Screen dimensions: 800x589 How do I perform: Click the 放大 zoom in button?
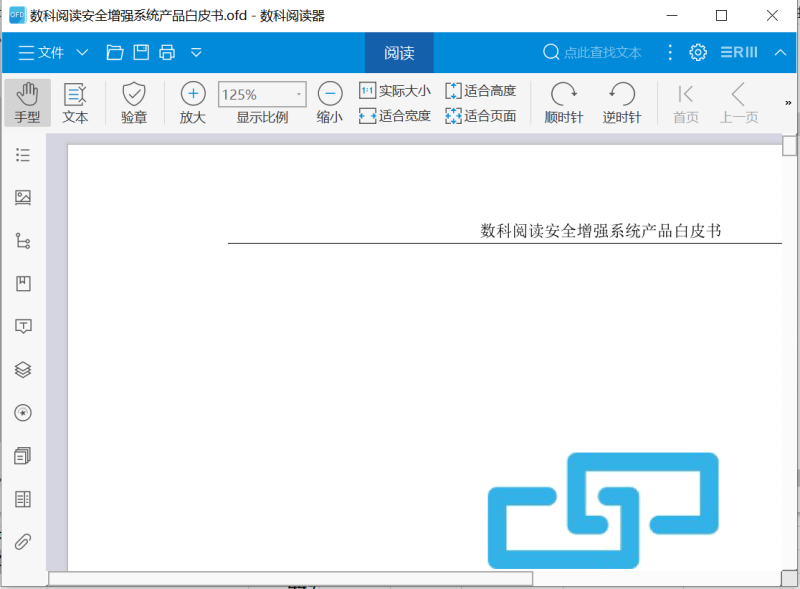(193, 103)
